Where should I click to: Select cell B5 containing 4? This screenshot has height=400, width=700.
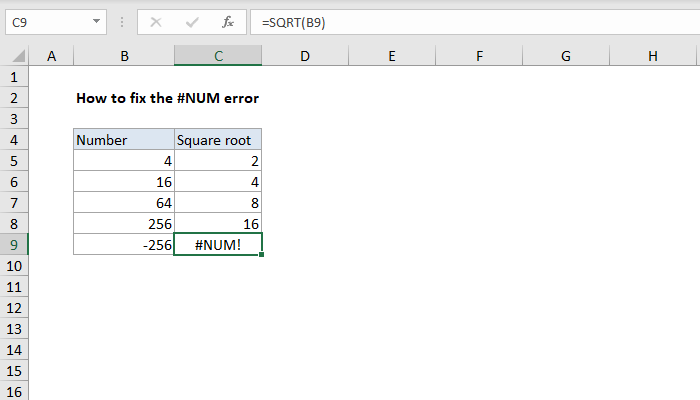pyautogui.click(x=124, y=161)
